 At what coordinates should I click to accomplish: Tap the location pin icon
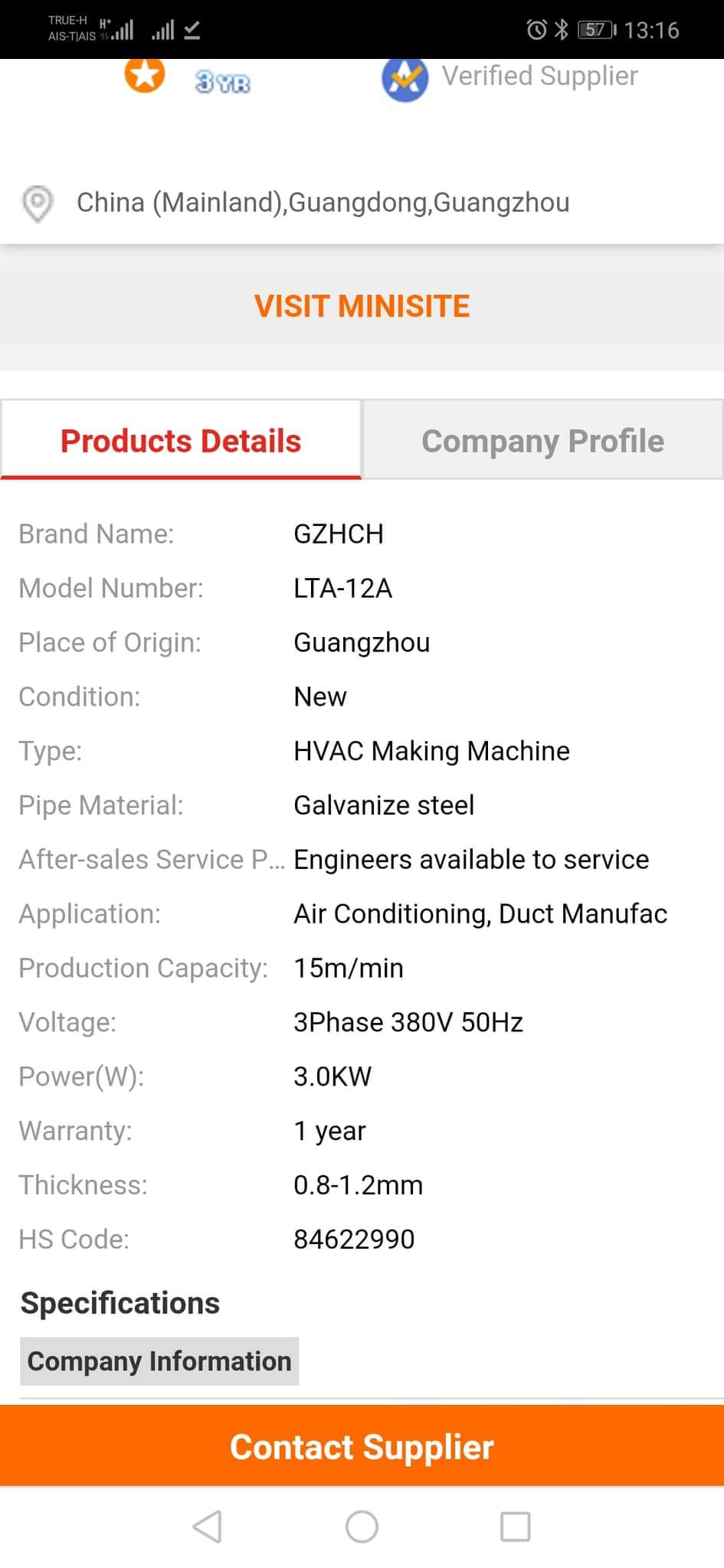tap(38, 204)
